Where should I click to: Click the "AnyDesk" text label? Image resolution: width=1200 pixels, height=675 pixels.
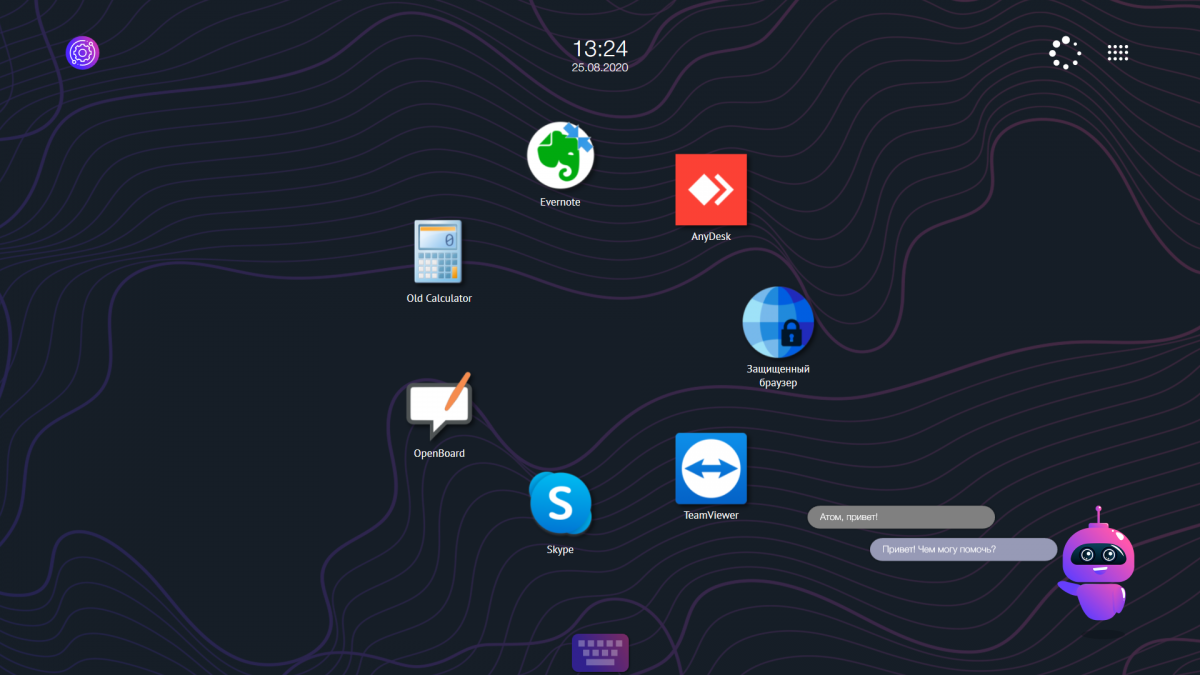pos(711,237)
